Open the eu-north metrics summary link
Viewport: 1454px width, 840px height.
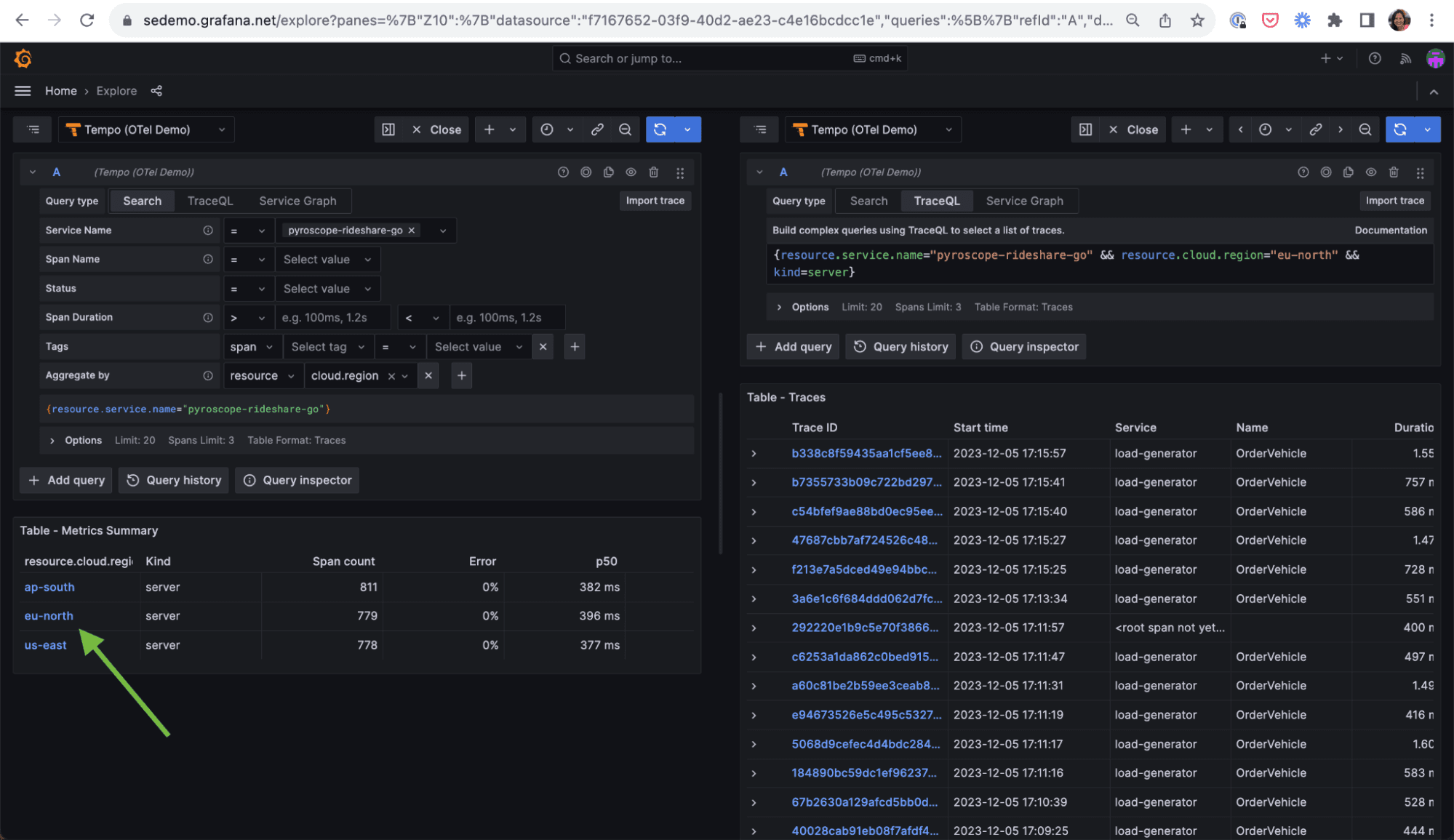pyautogui.click(x=49, y=616)
